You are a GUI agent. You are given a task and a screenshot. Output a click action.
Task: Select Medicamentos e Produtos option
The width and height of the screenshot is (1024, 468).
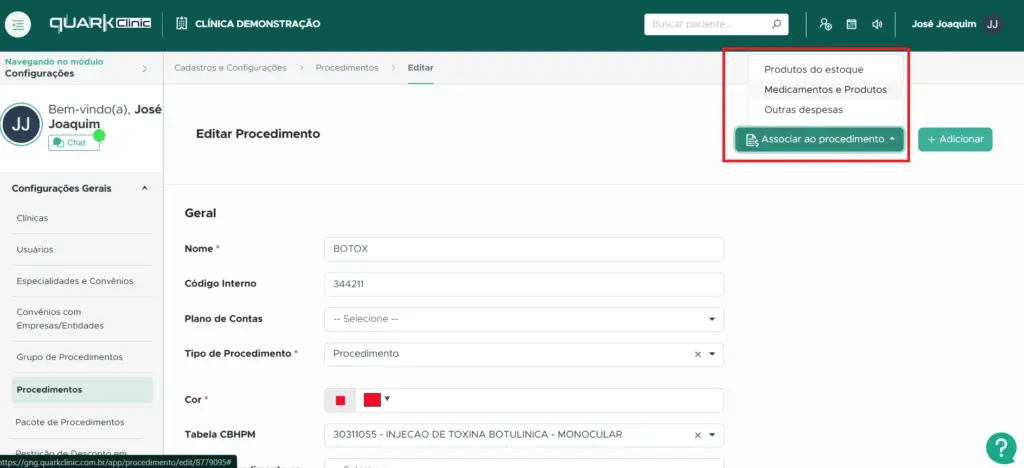click(x=825, y=89)
